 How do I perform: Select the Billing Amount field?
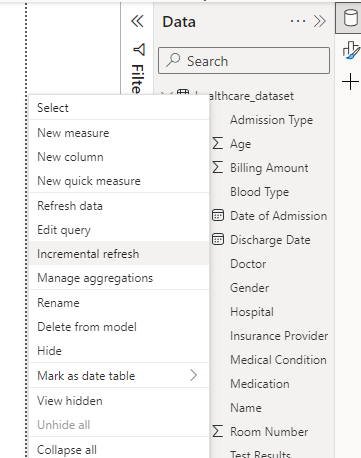tap(269, 168)
